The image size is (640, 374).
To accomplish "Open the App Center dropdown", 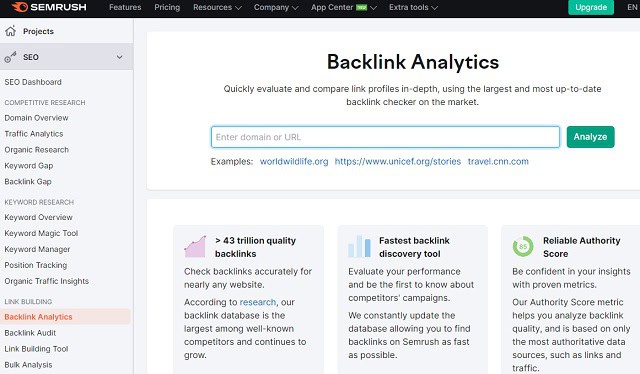I will 344,7.
